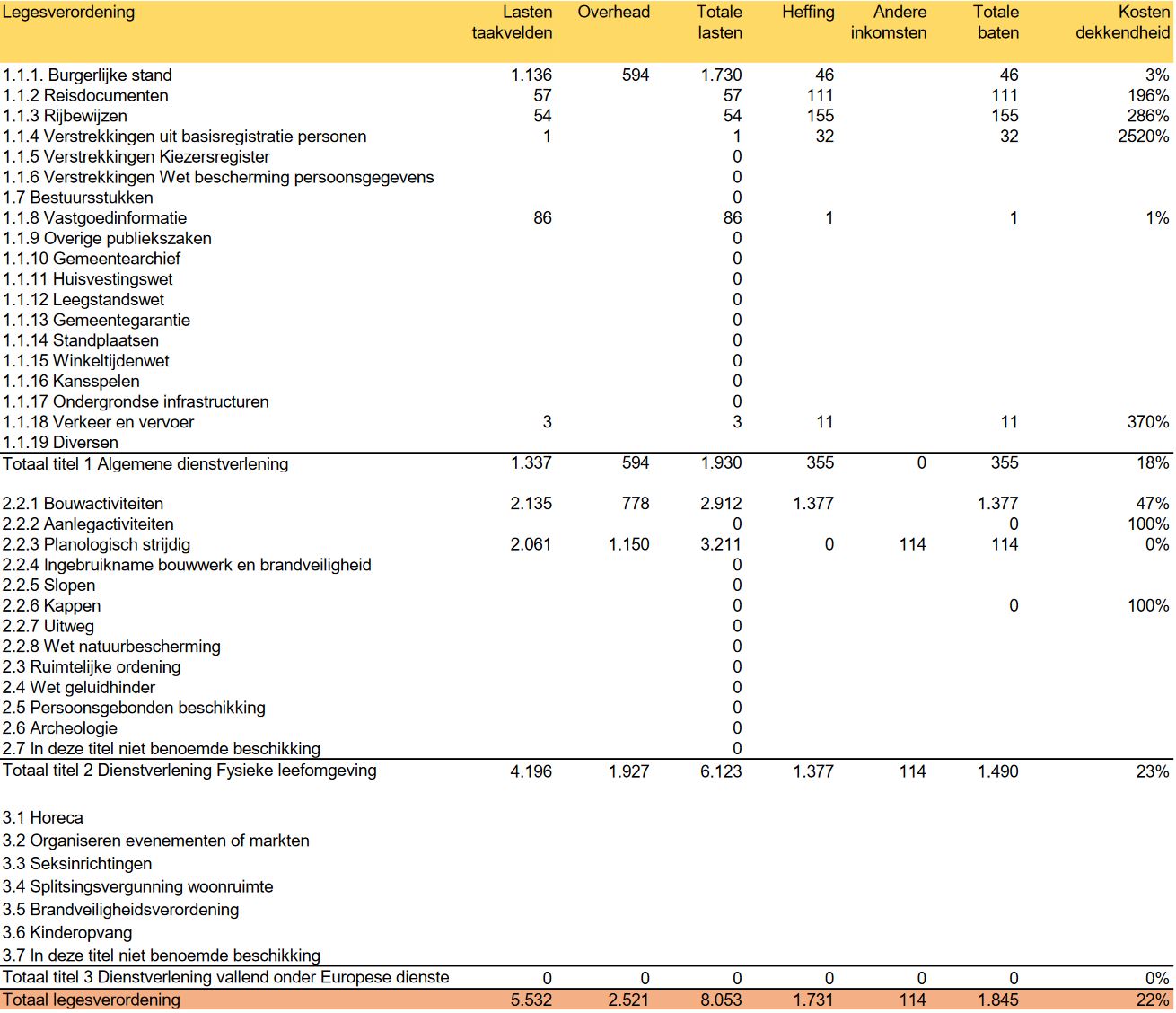Click the 'Andere inkomsten' column header

click(889, 22)
